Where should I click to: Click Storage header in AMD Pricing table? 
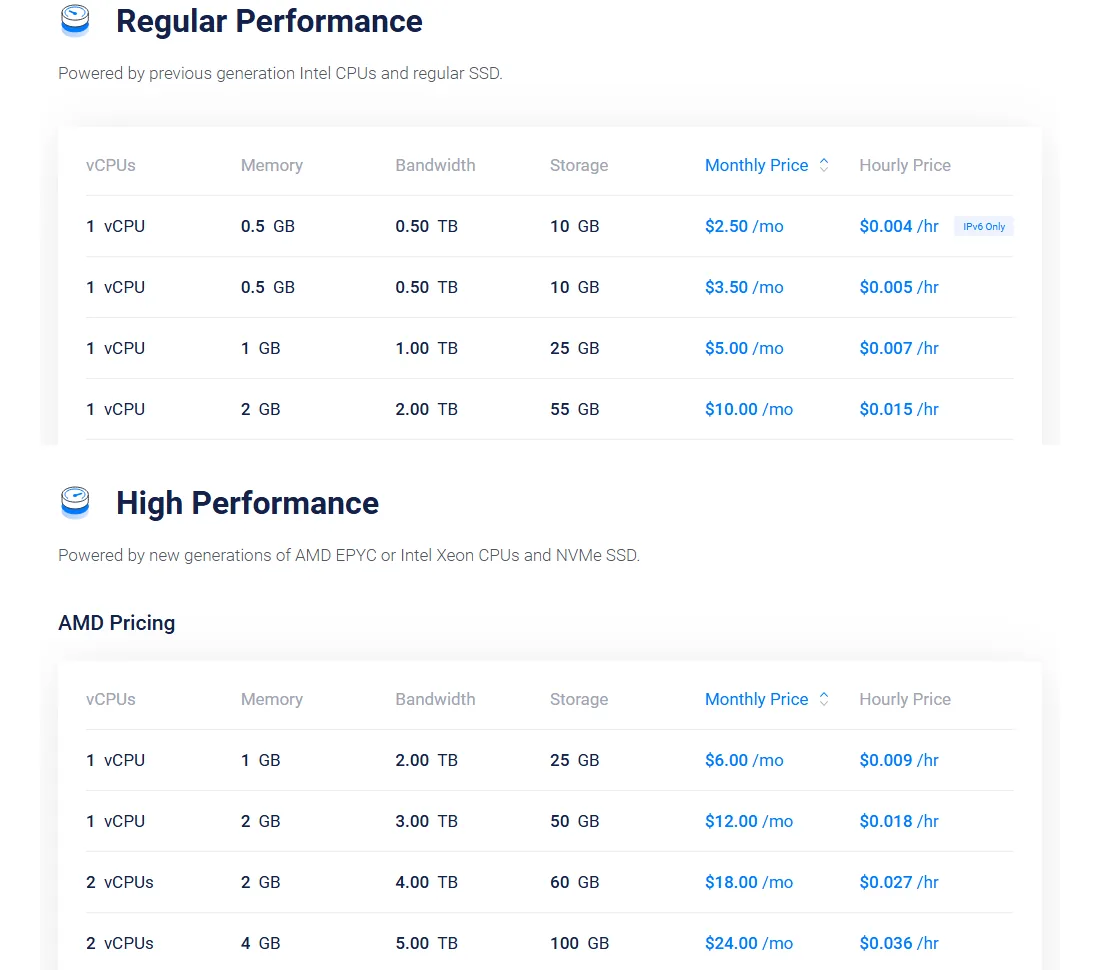(579, 699)
